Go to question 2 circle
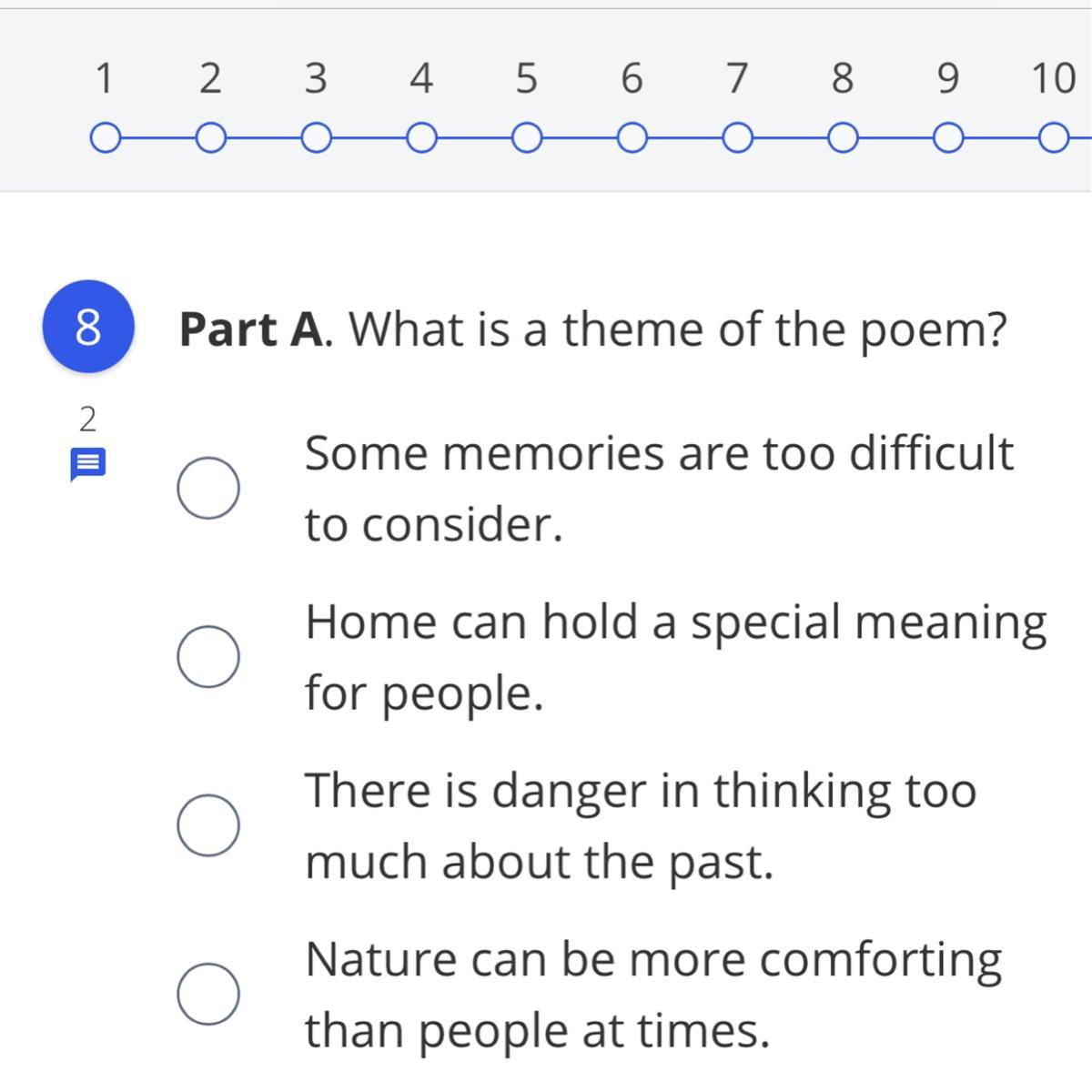Viewport: 1092px width, 1092px height. pyautogui.click(x=210, y=140)
